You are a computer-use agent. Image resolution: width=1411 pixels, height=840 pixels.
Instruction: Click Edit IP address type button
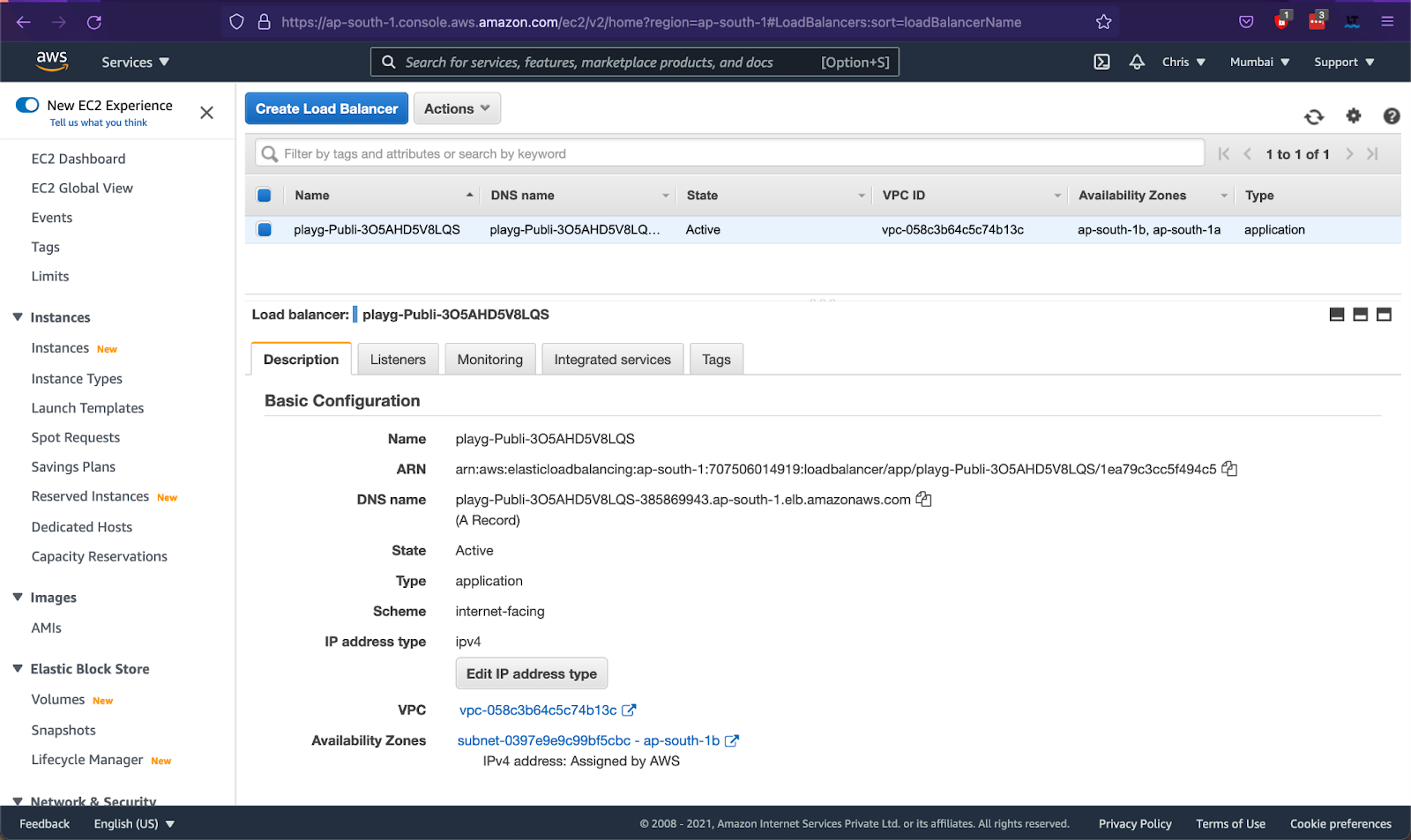click(531, 673)
